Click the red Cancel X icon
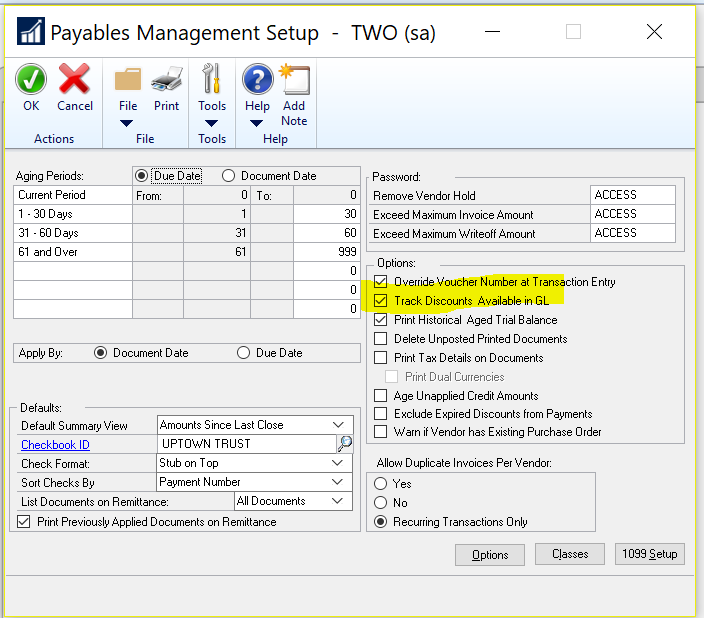Viewport: 704px width, 618px height. pyautogui.click(x=74, y=80)
